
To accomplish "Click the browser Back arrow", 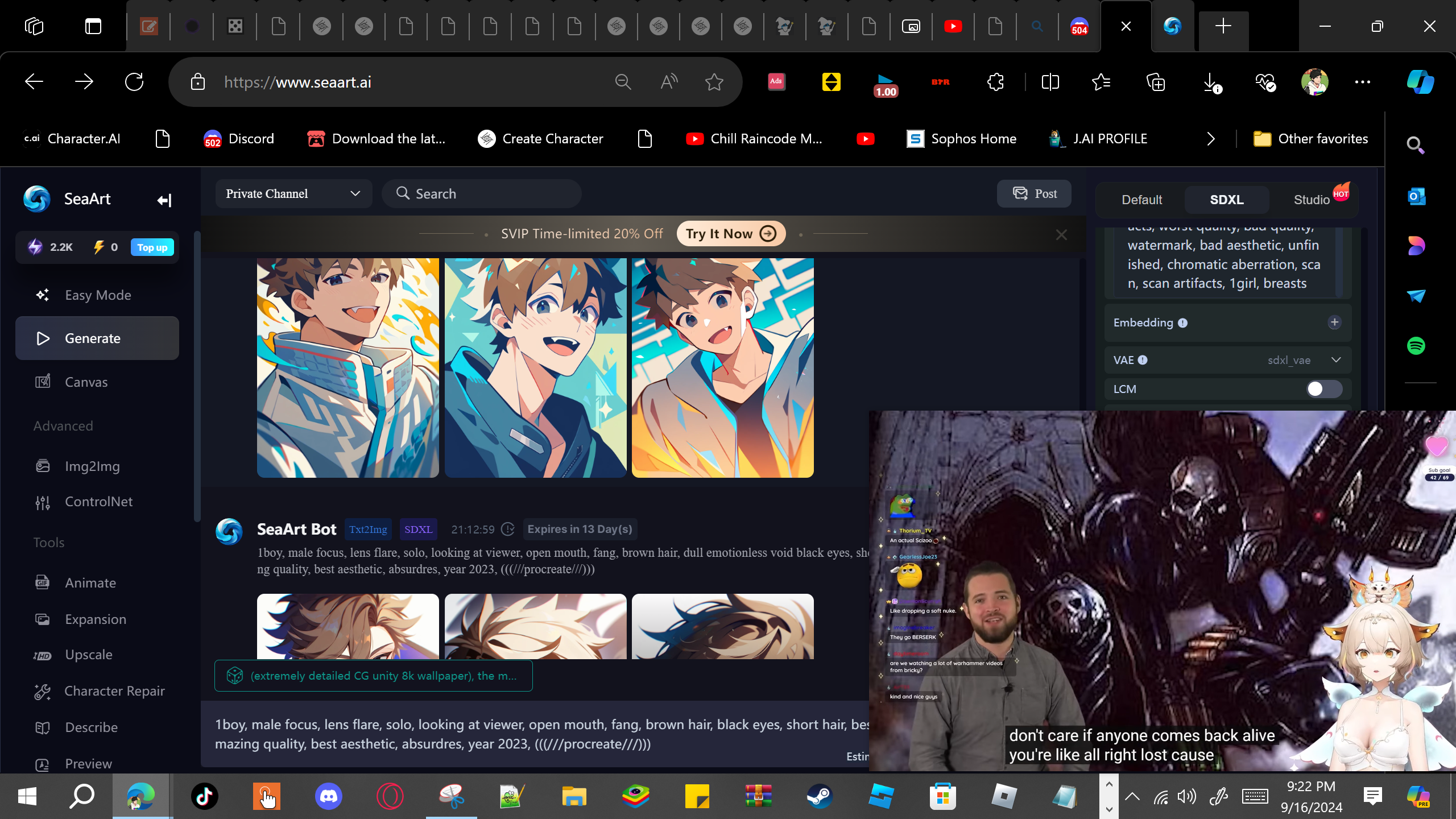I will pos(34,82).
